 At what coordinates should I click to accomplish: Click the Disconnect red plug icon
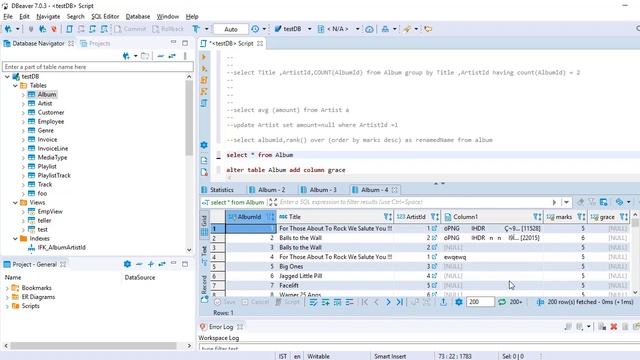(x=54, y=29)
